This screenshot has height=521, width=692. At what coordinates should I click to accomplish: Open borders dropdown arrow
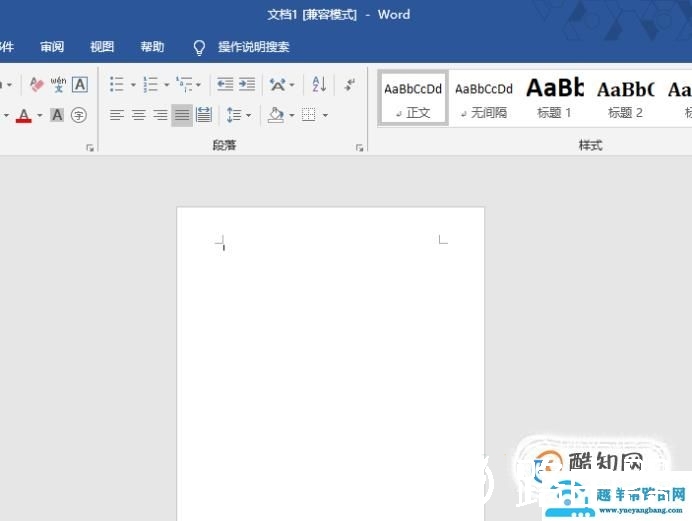[x=325, y=116]
